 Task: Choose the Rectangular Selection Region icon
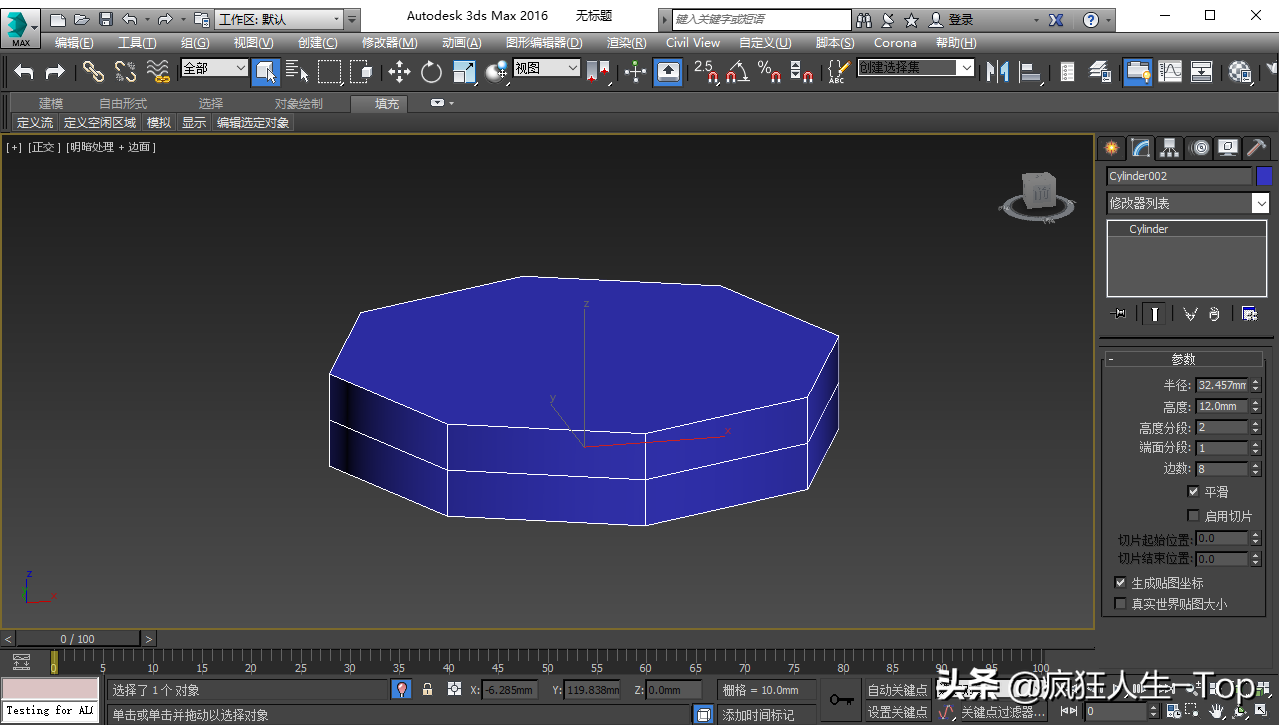[x=329, y=71]
